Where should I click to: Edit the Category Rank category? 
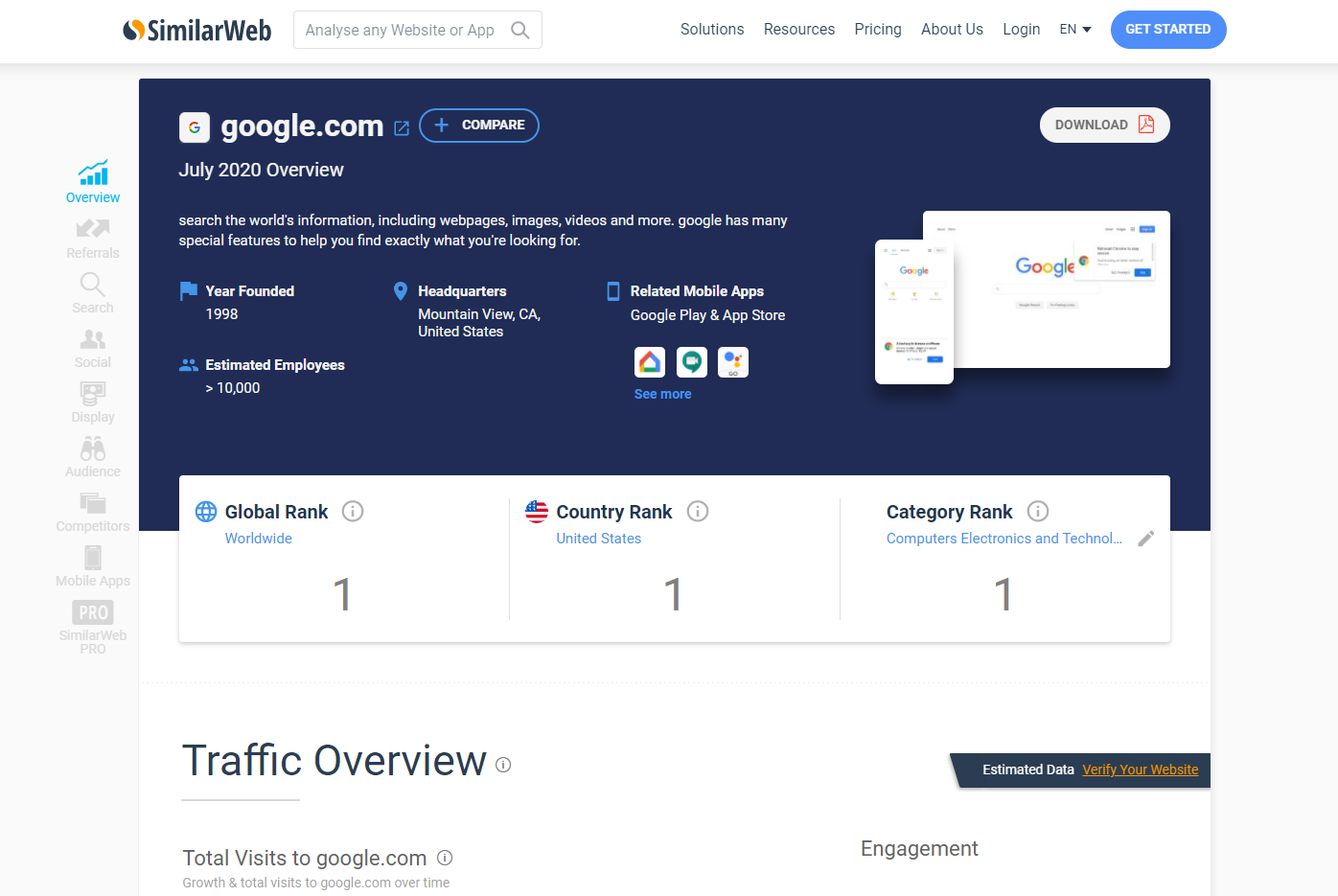click(x=1146, y=539)
